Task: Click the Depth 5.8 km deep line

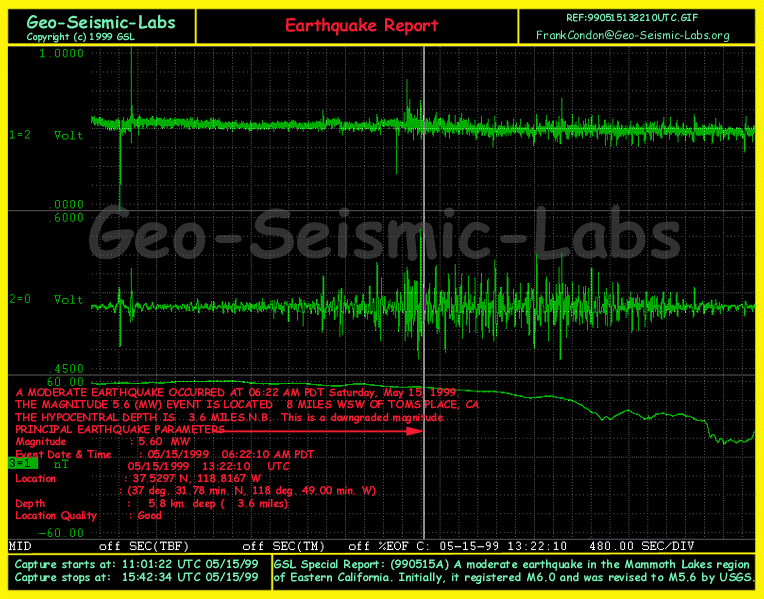Action: [x=152, y=503]
